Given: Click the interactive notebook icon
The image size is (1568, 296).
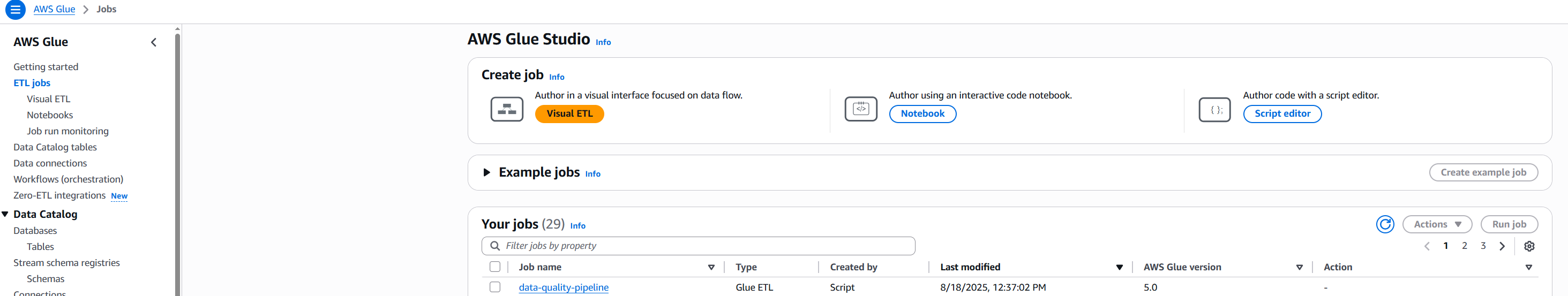Looking at the screenshot, I should click(x=860, y=109).
